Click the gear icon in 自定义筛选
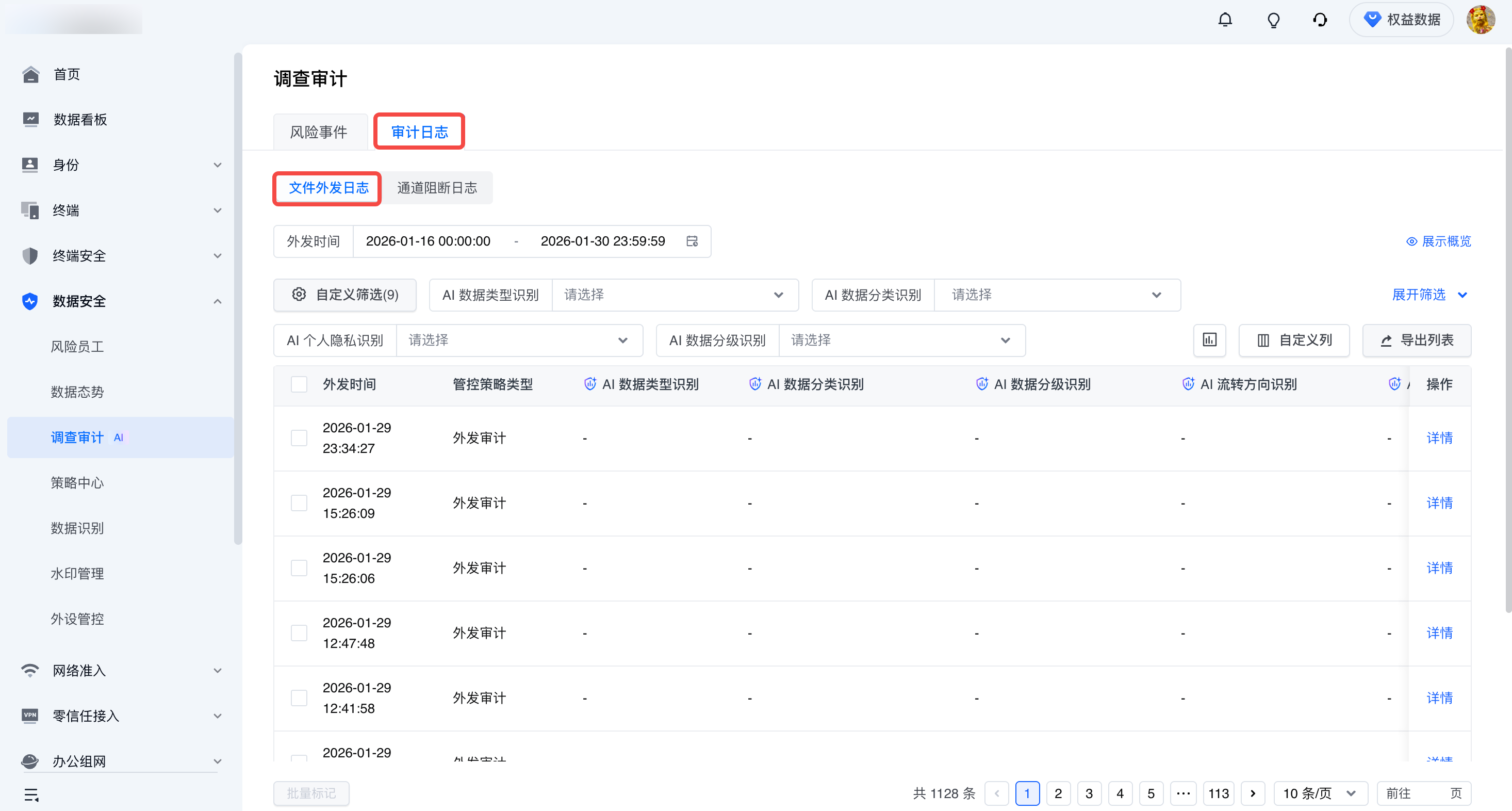The image size is (1512, 811). 299,294
